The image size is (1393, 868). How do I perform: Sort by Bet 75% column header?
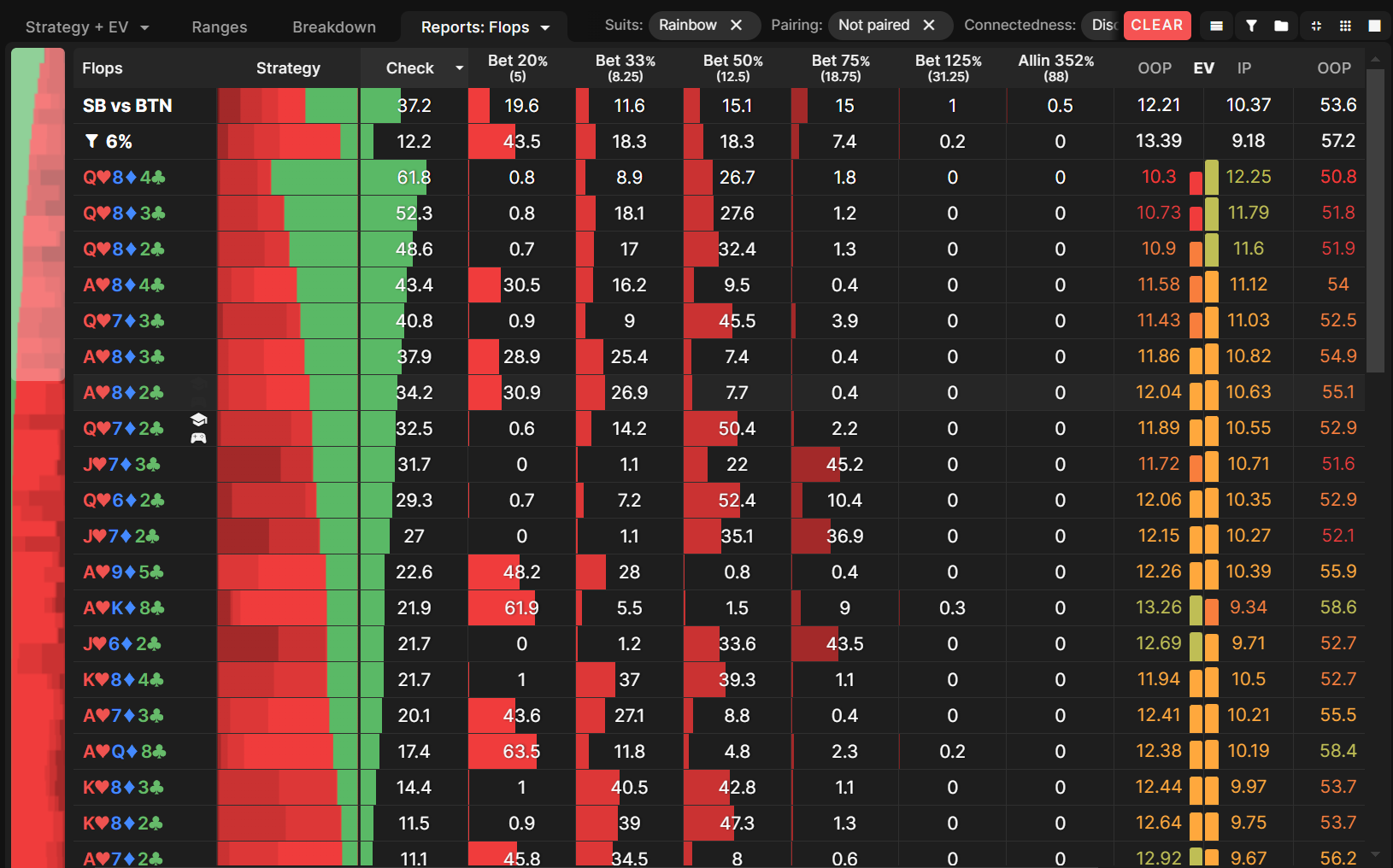[x=841, y=67]
